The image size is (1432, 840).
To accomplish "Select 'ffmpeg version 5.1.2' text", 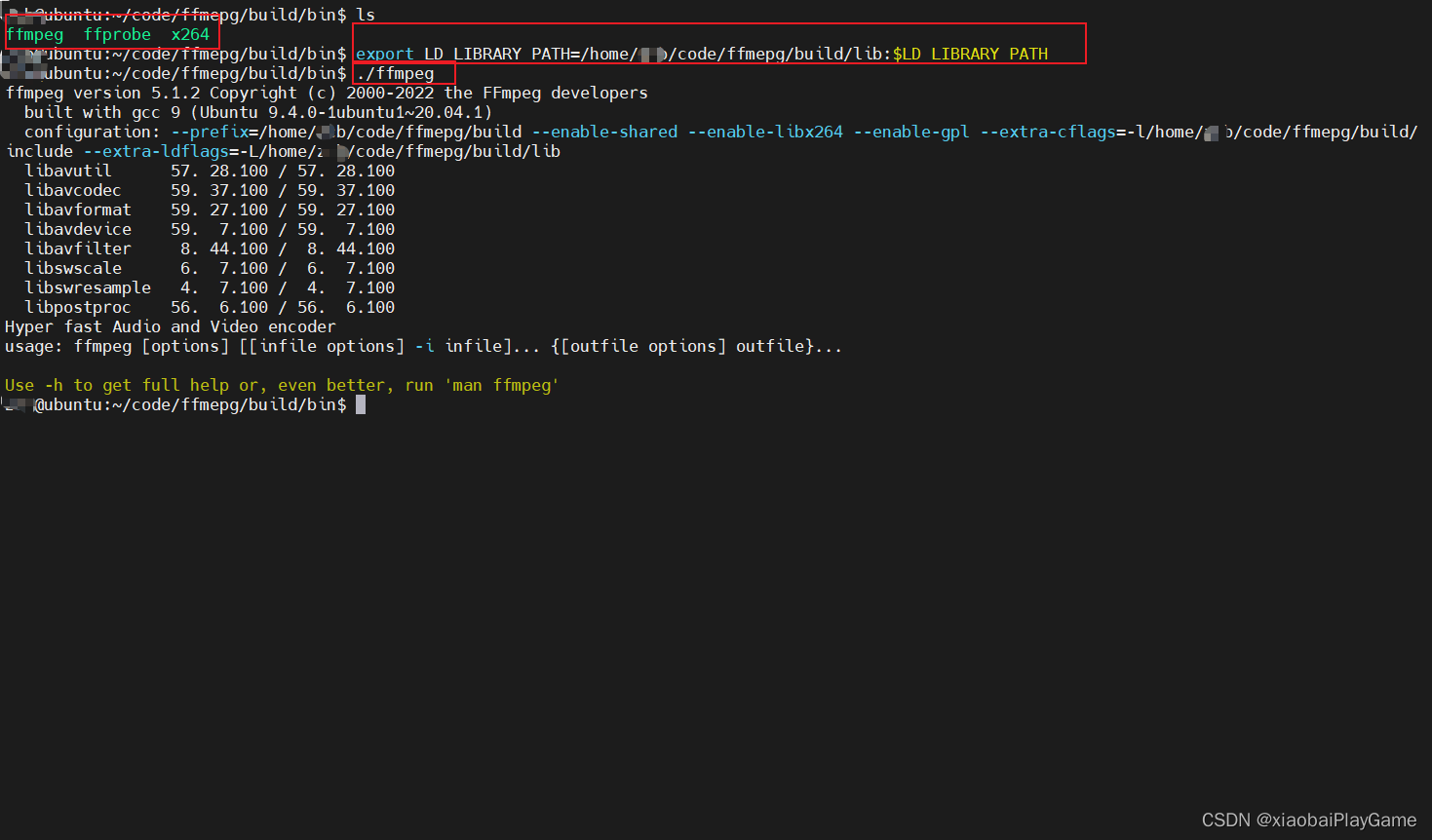I will pyautogui.click(x=102, y=94).
